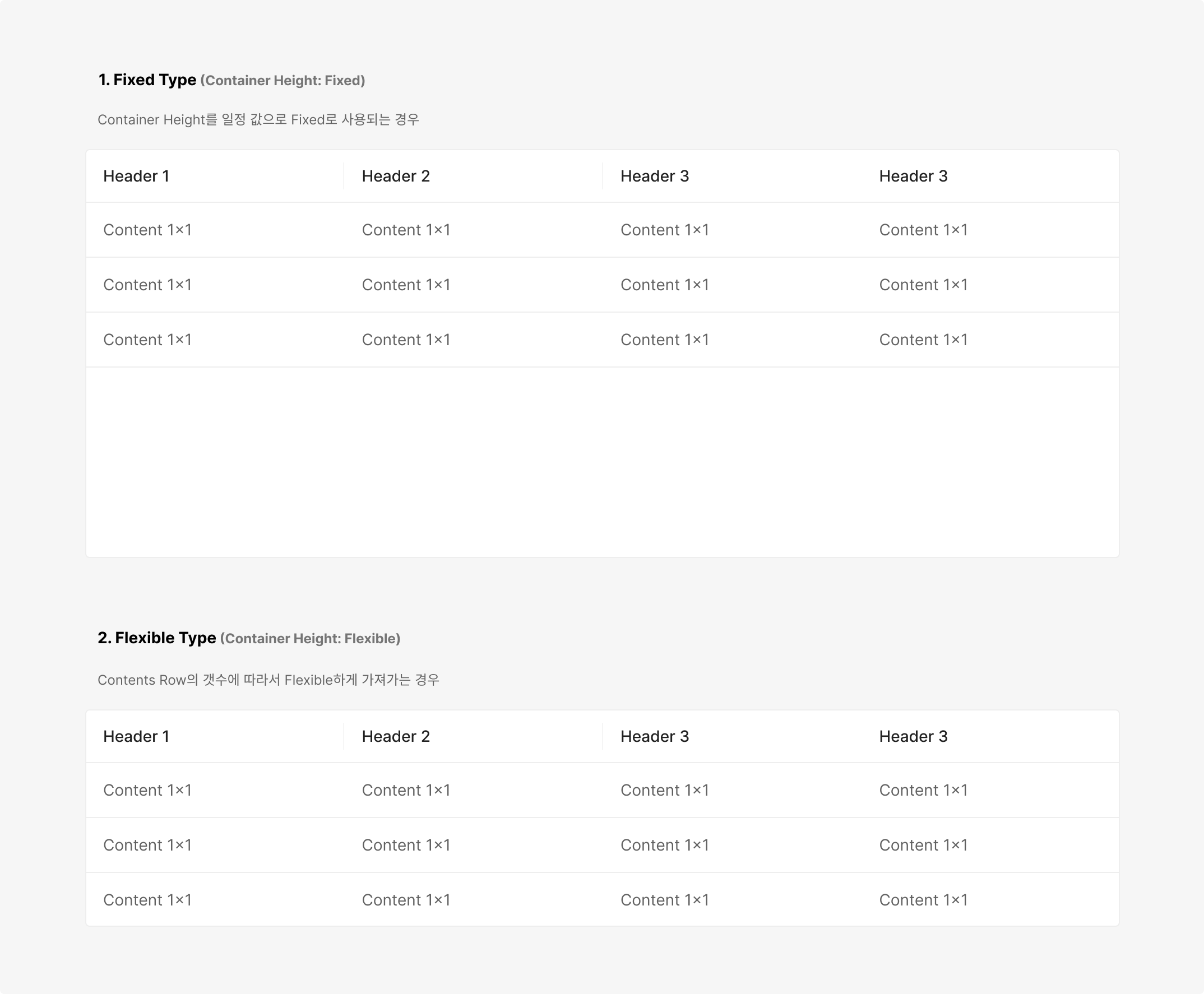
Task: Select third-row, last-column cell in Fixed table
Action: click(x=923, y=340)
